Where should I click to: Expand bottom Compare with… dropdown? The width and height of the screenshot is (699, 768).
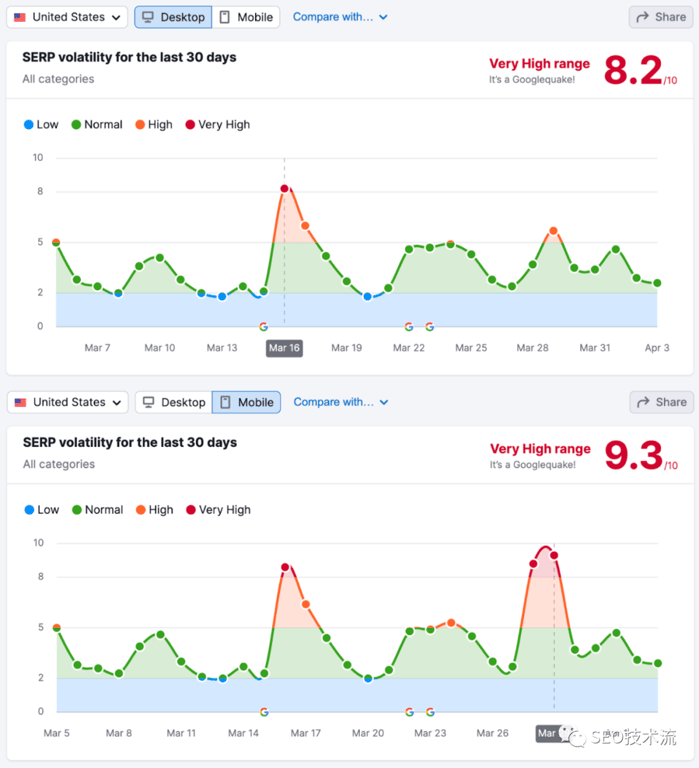340,402
